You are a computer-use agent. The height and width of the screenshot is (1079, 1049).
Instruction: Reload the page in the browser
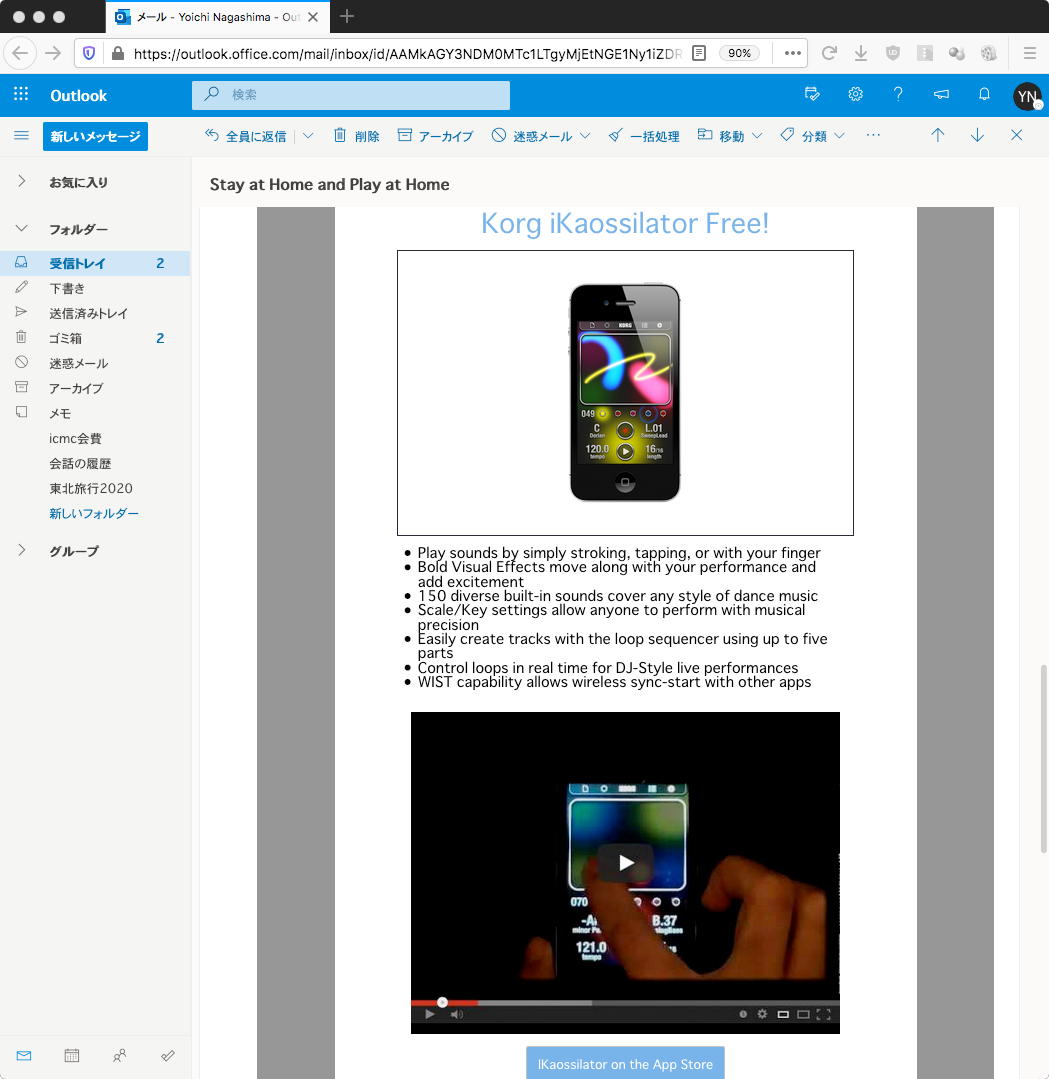click(829, 53)
